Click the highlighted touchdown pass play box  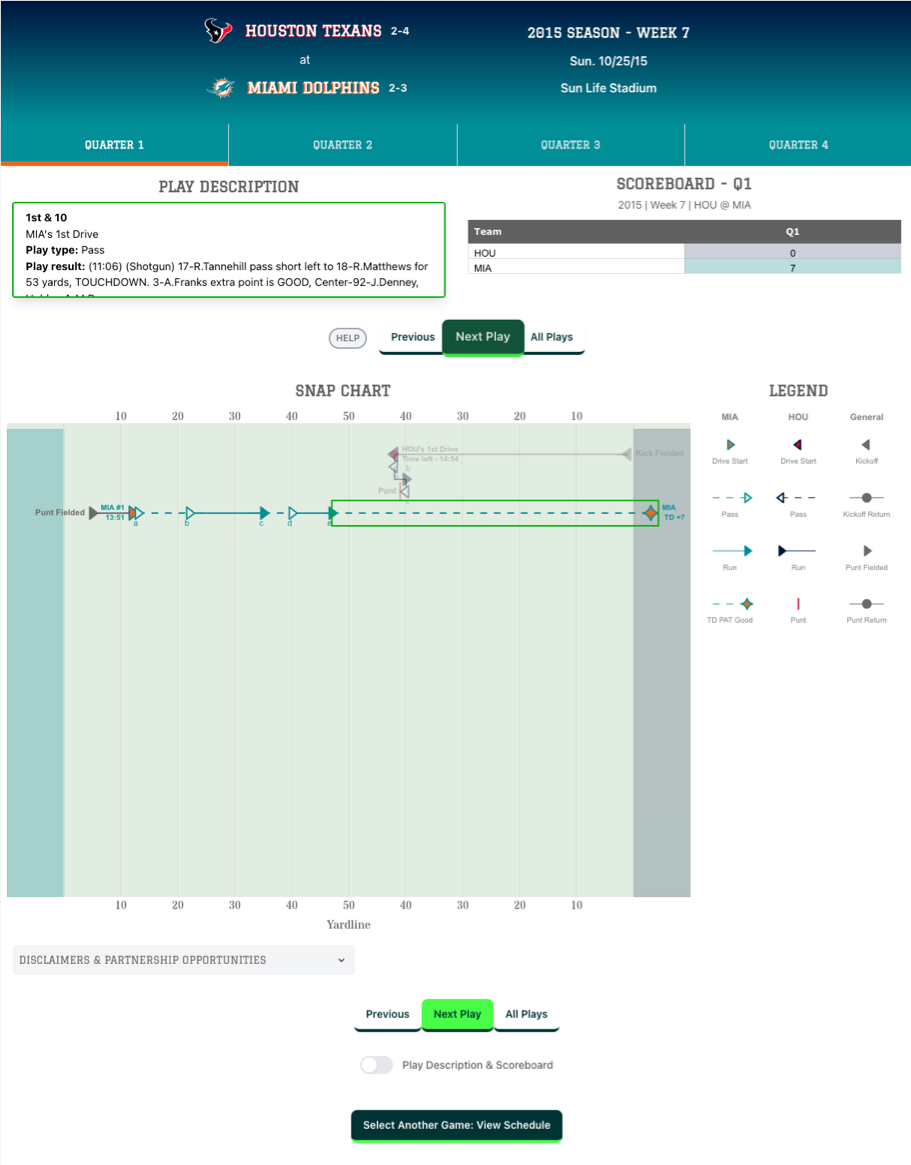point(495,513)
